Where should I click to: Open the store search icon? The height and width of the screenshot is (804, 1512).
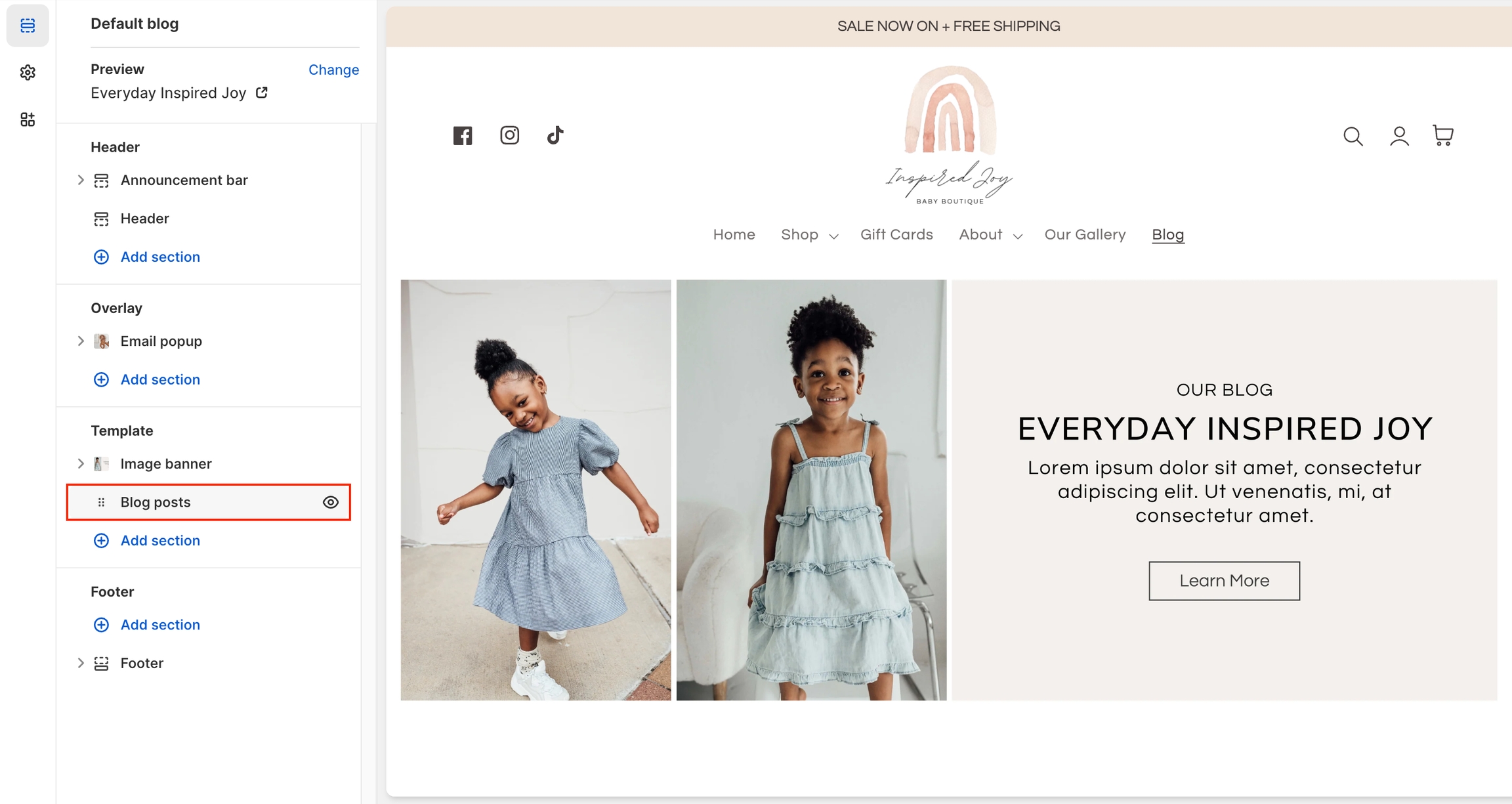tap(1353, 136)
